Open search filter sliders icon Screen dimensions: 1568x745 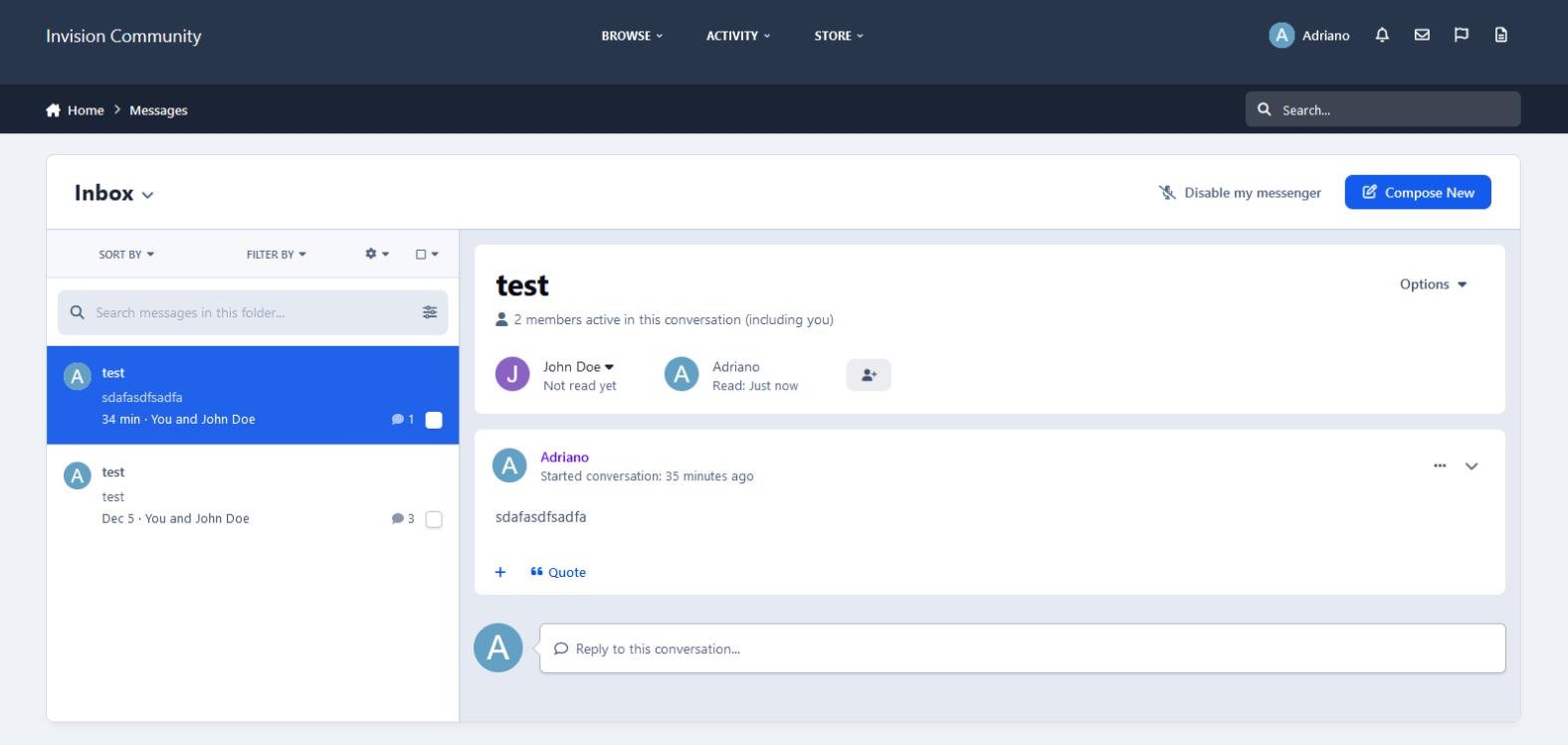[430, 312]
